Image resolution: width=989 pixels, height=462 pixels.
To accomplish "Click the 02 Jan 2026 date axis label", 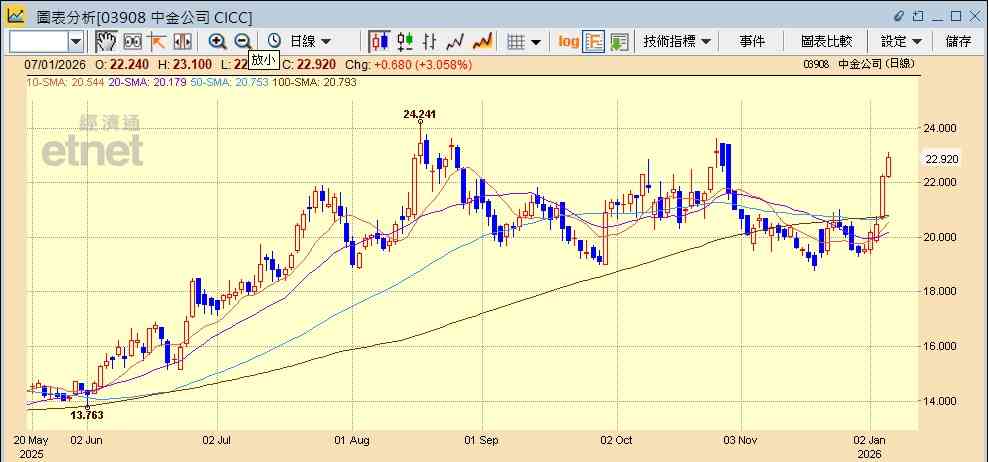I will coord(870,446).
